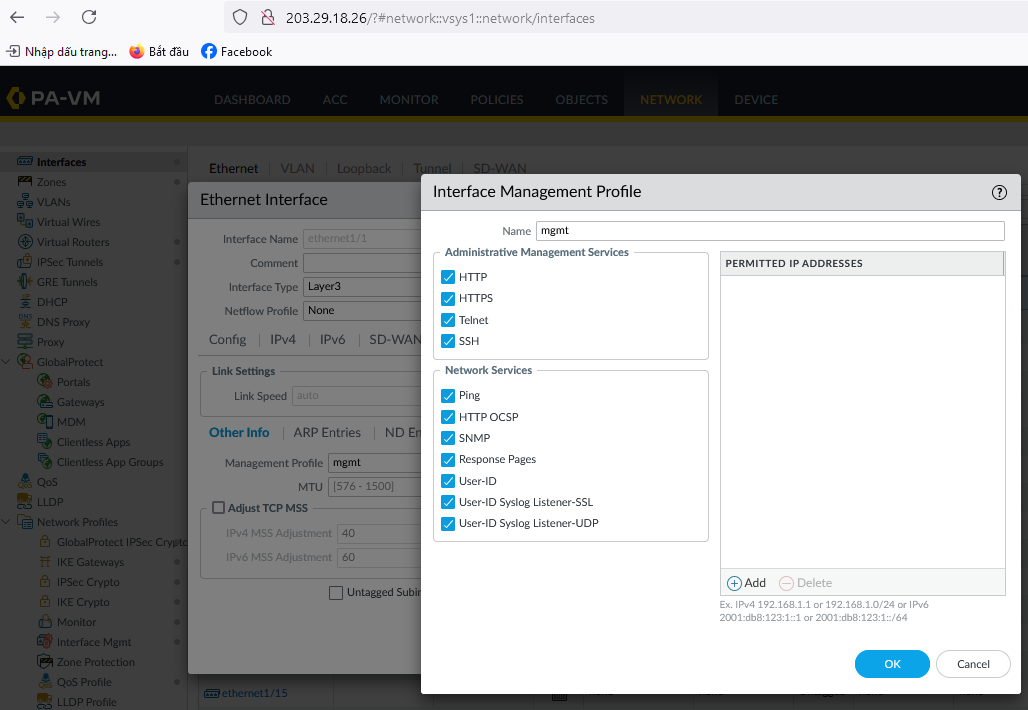Disable the HTTP OCSP service checkbox
Image resolution: width=1028 pixels, height=710 pixels.
(x=448, y=417)
